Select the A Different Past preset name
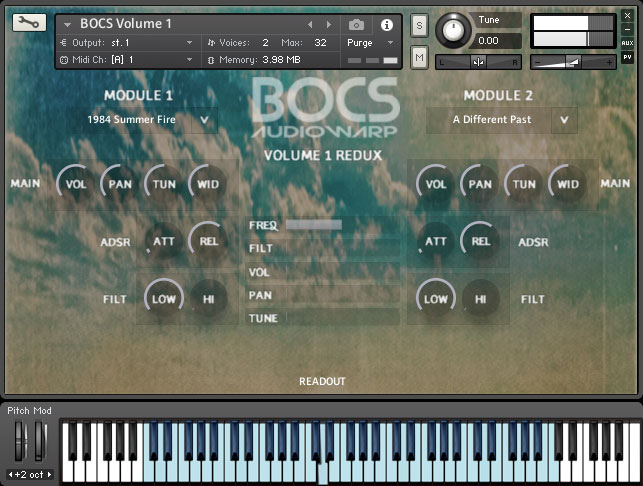The image size is (643, 486). click(x=492, y=120)
